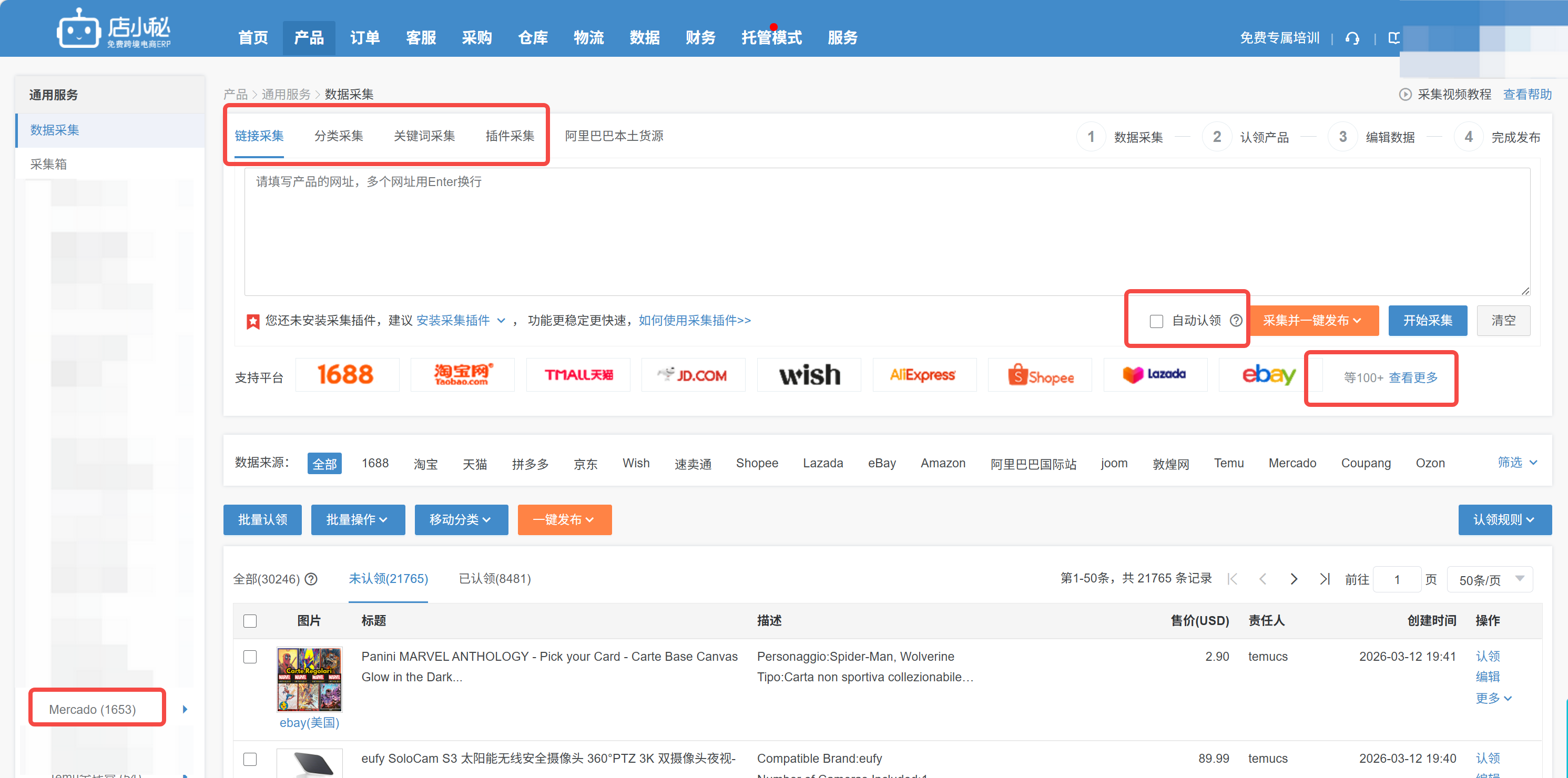Screen dimensions: 1568x778
Task: Enable the 自动认领 checkbox
Action: [x=1156, y=321]
